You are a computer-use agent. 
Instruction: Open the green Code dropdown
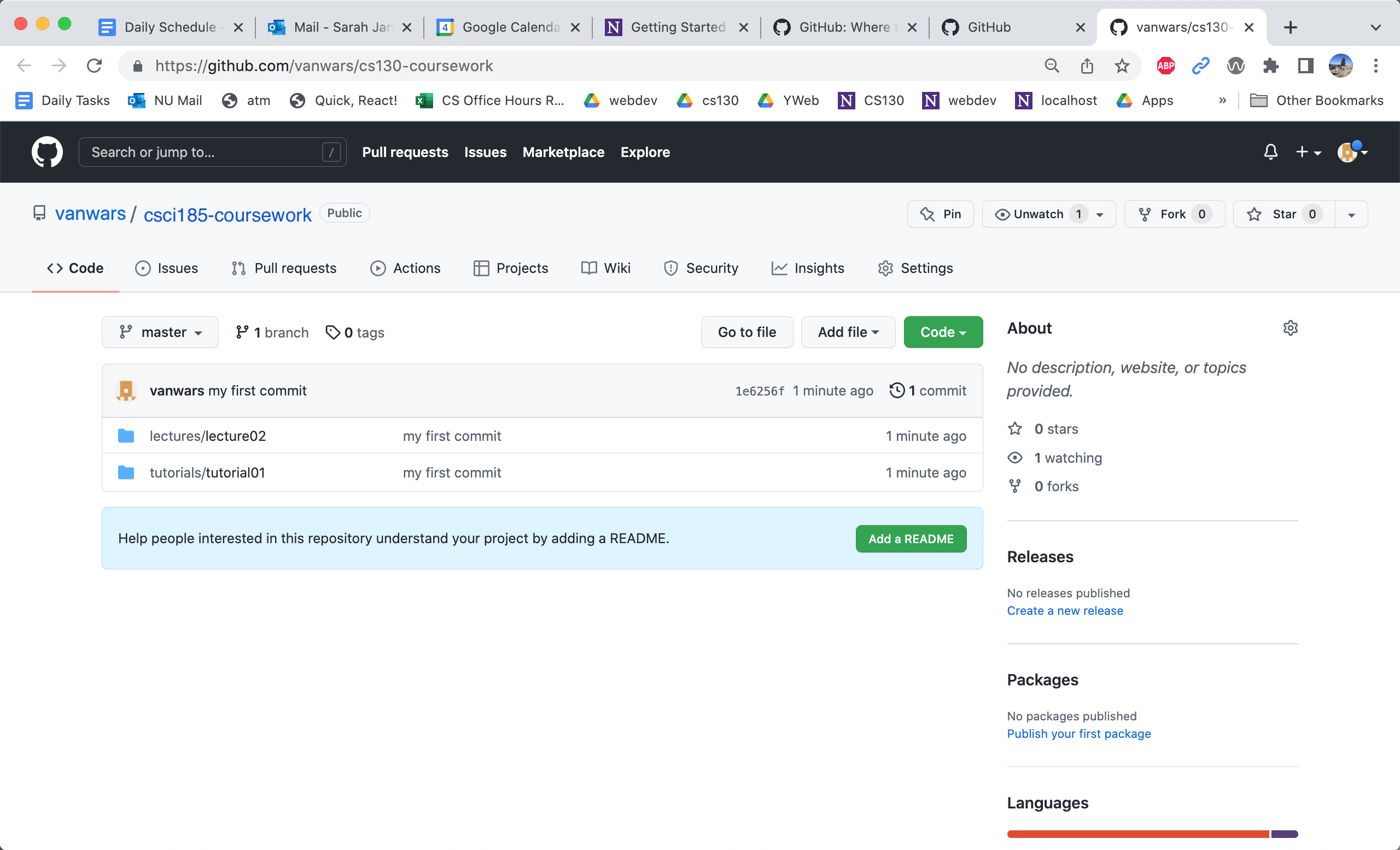coord(943,332)
